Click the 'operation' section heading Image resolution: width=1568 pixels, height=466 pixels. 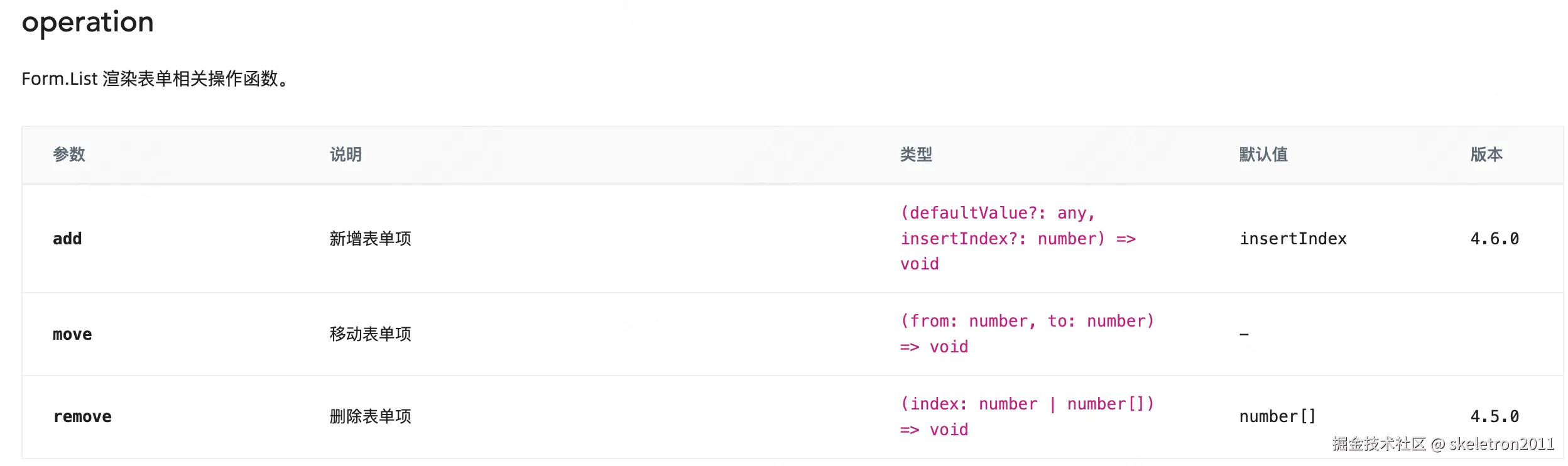pyautogui.click(x=88, y=23)
